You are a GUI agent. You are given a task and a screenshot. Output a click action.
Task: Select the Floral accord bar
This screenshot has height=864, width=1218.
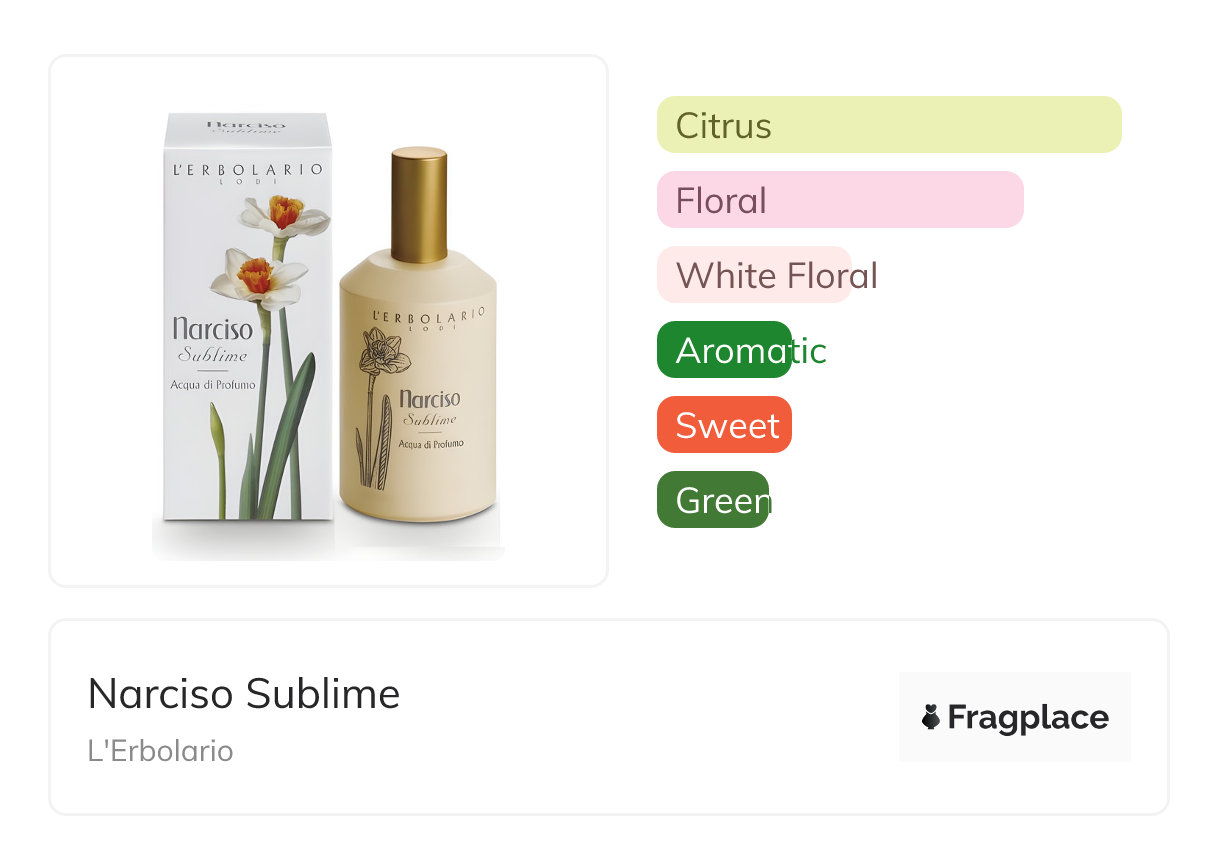pyautogui.click(x=839, y=200)
